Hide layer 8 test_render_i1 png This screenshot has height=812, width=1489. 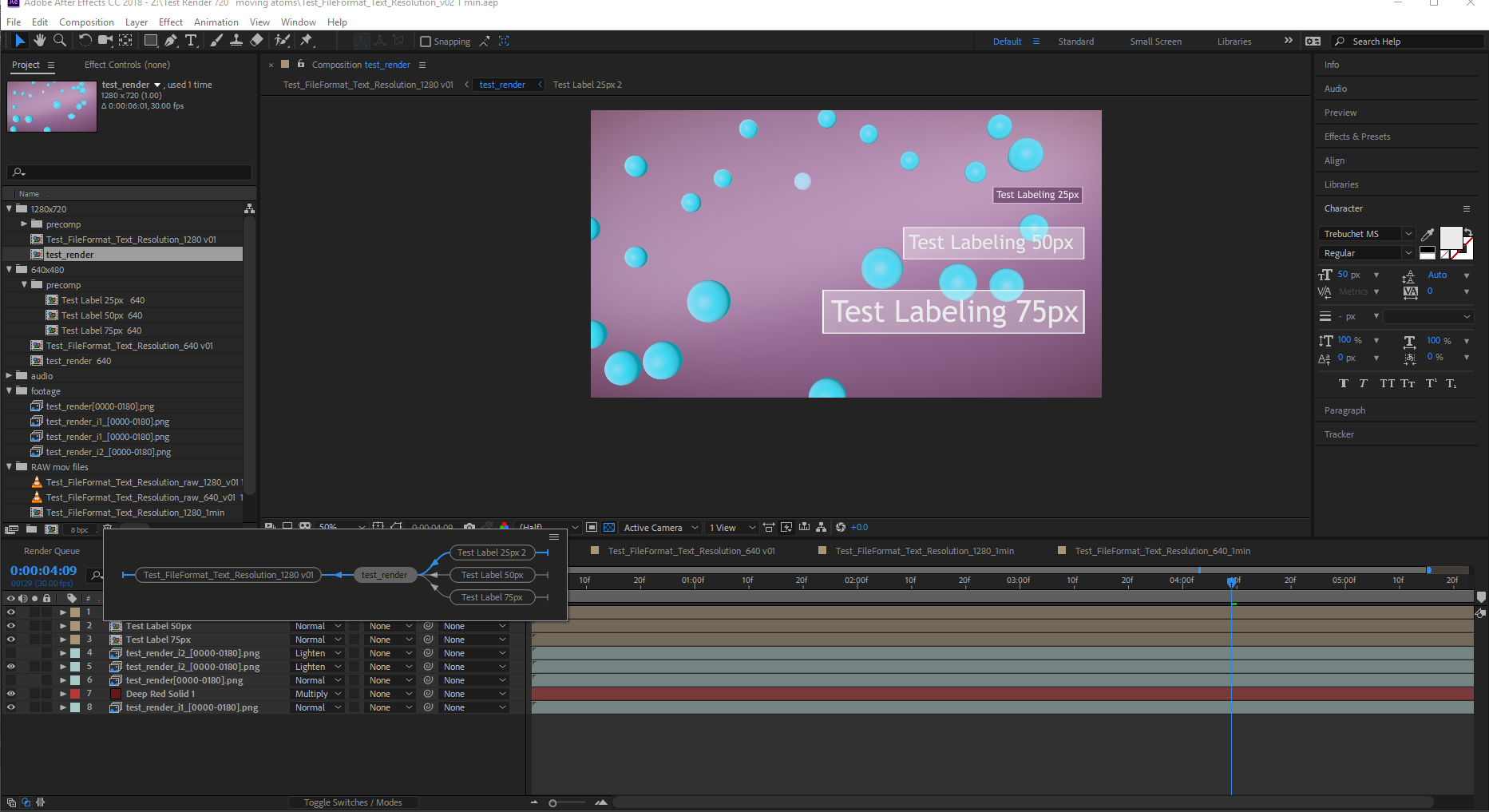click(11, 707)
